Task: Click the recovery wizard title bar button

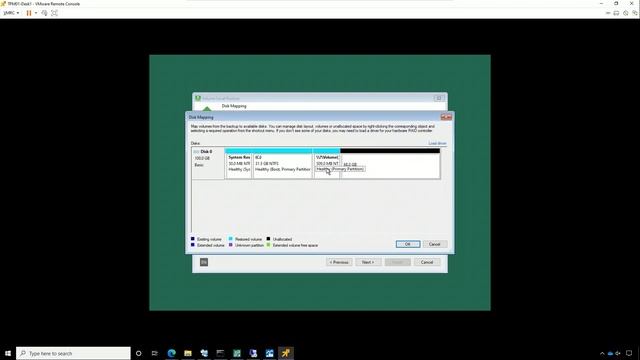Action: click(x=439, y=98)
